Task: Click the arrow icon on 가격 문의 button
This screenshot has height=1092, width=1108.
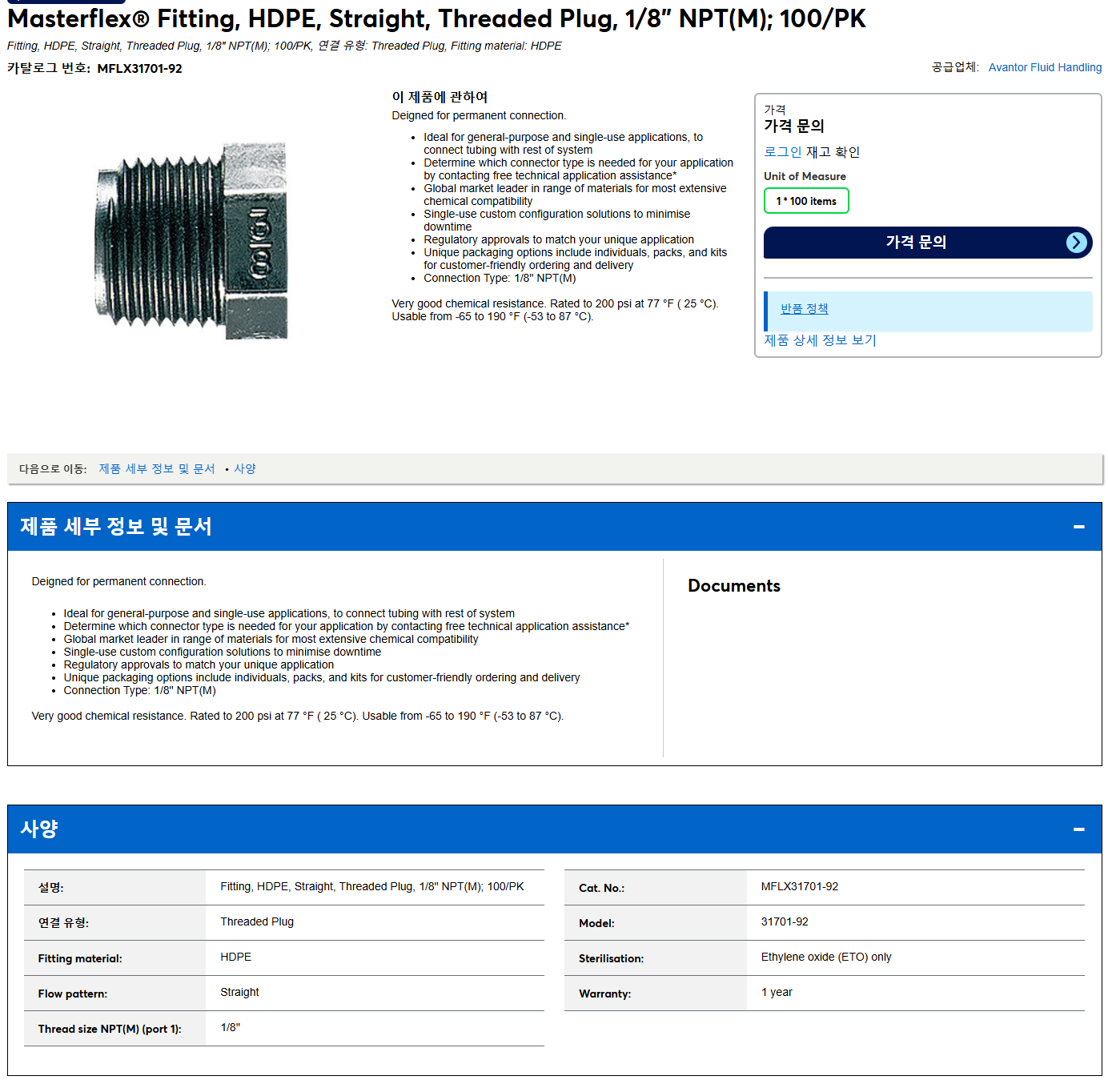Action: 1077,243
